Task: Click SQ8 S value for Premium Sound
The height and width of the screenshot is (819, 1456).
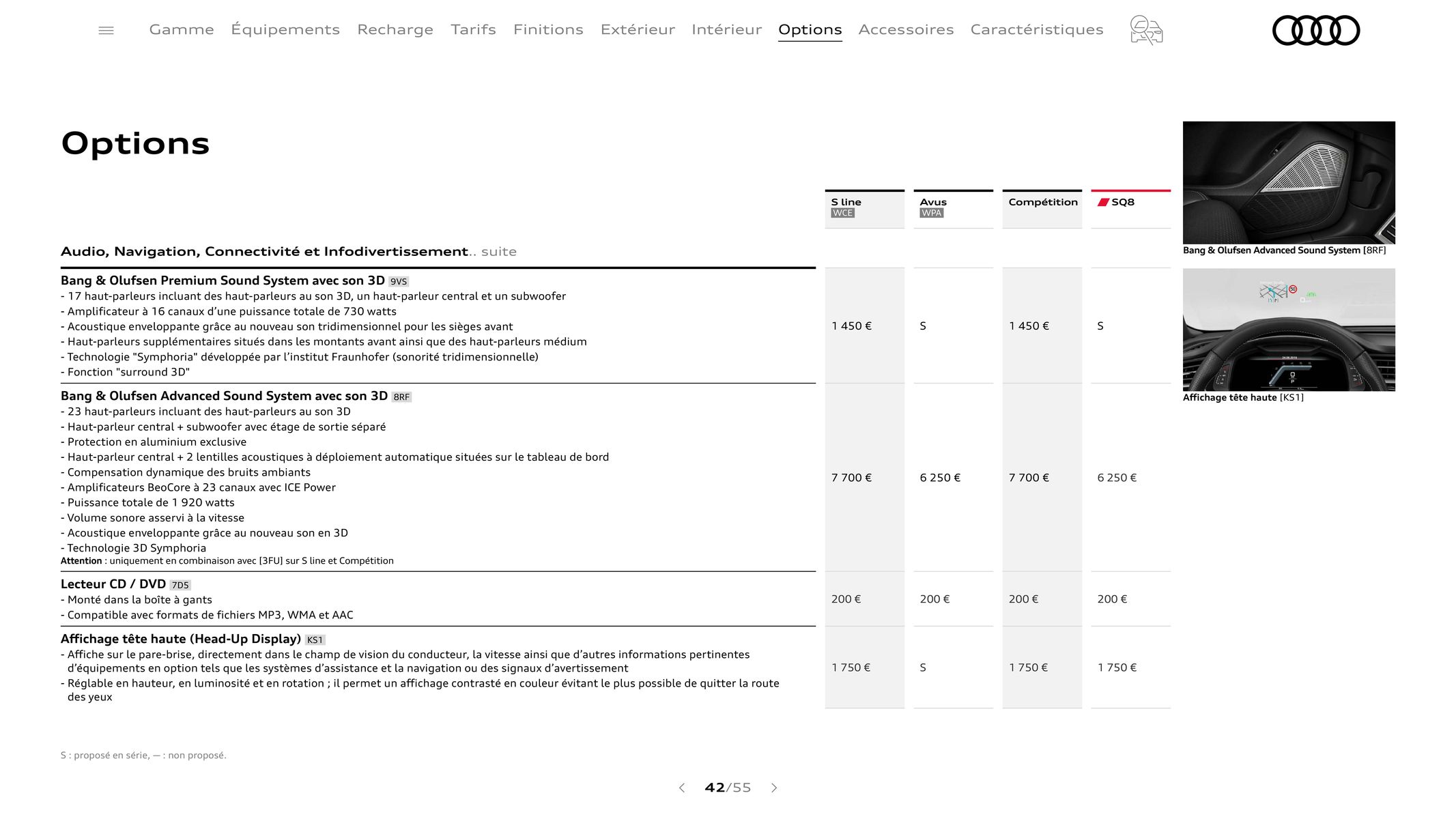Action: pyautogui.click(x=1100, y=326)
